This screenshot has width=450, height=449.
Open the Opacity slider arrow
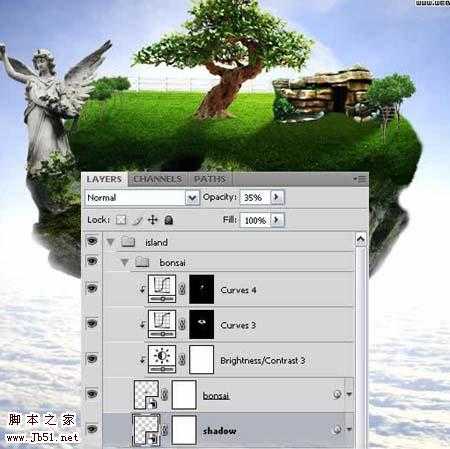point(277,197)
